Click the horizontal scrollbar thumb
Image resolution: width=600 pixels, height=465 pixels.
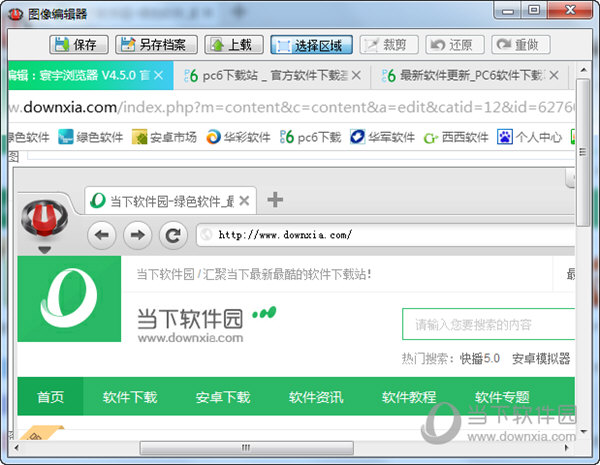pos(246,447)
